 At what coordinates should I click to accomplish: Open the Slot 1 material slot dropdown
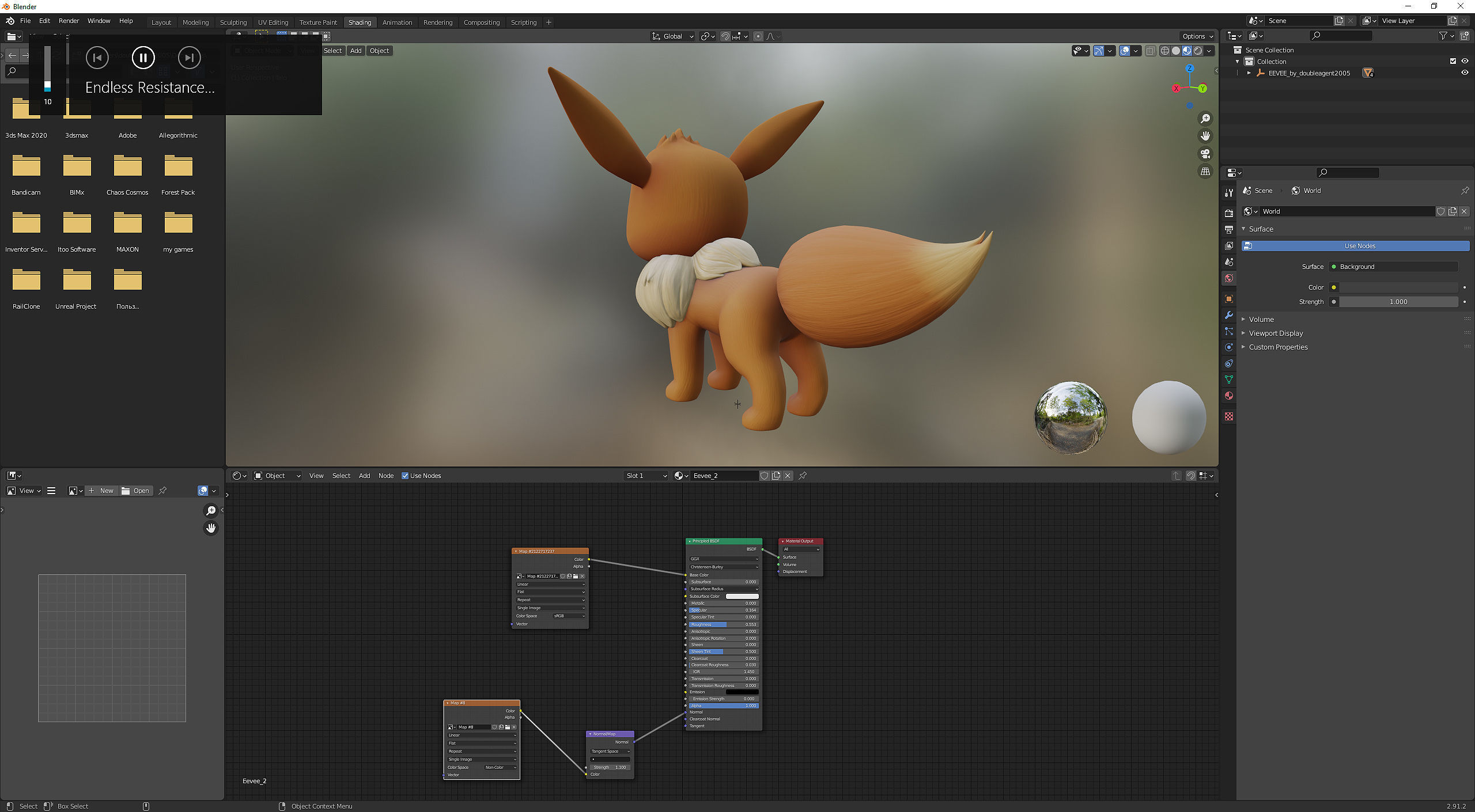click(646, 476)
